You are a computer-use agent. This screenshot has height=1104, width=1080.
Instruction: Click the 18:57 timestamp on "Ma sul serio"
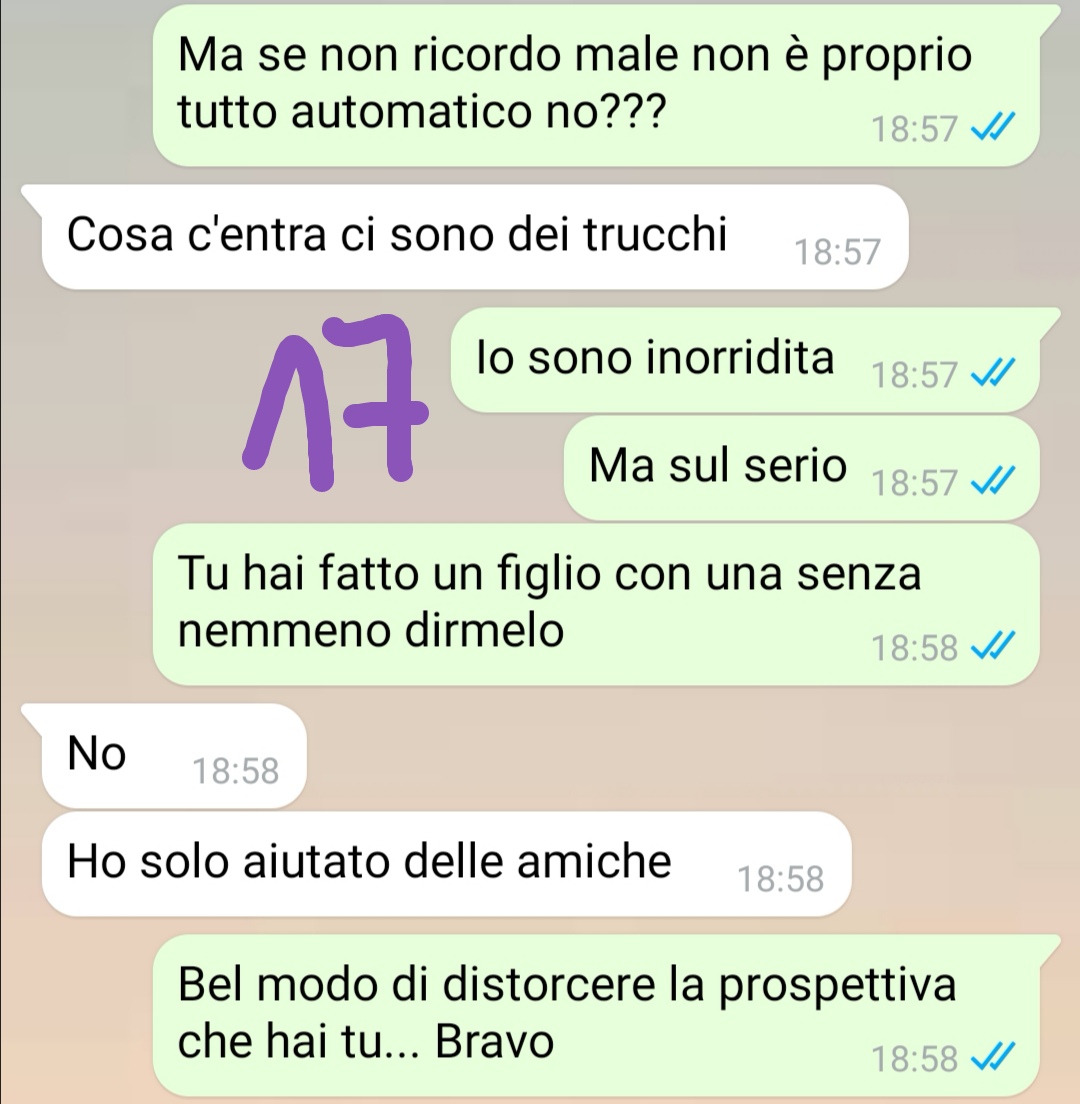(915, 483)
